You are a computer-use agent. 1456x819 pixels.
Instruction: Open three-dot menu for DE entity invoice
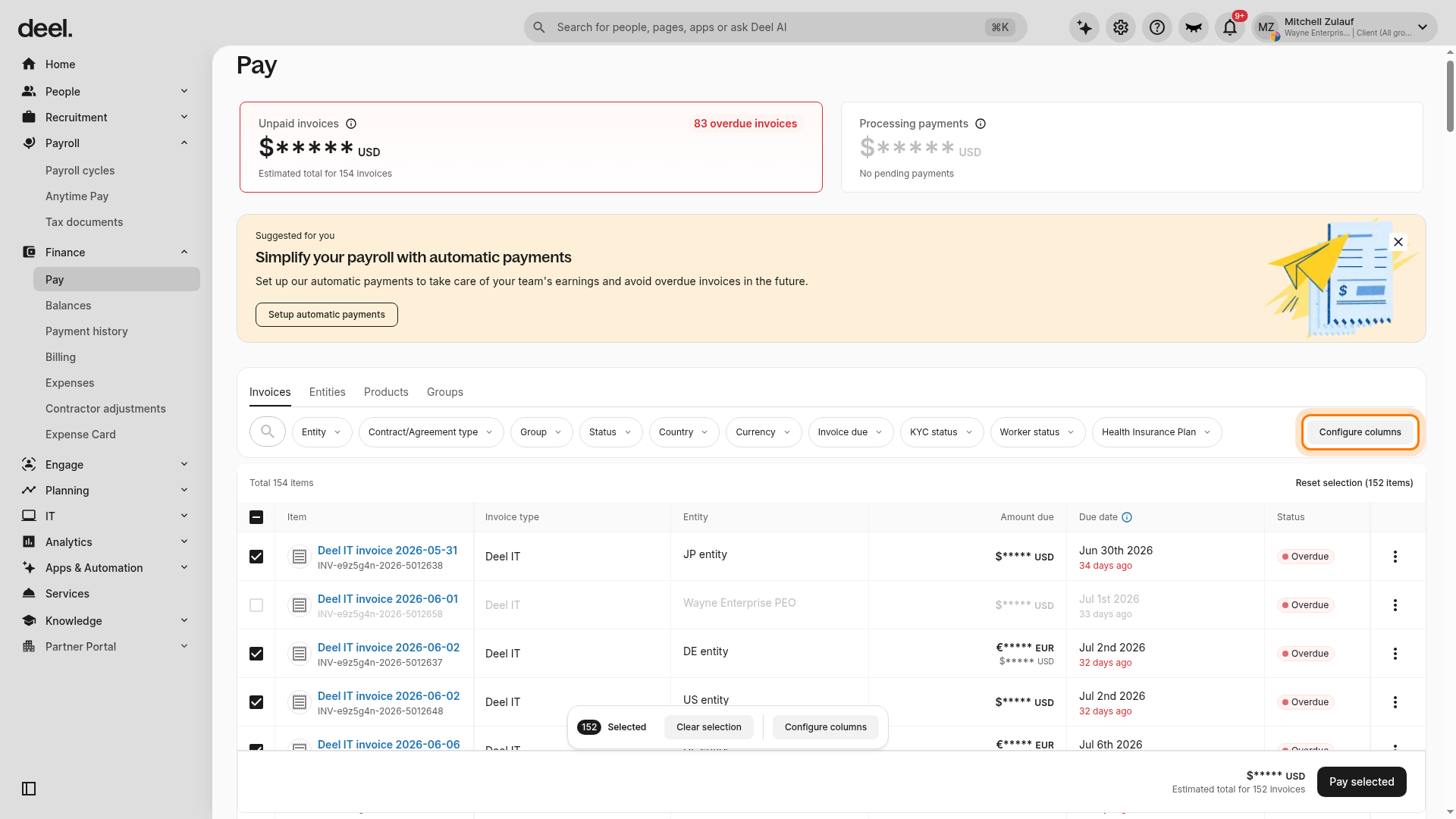(x=1395, y=654)
